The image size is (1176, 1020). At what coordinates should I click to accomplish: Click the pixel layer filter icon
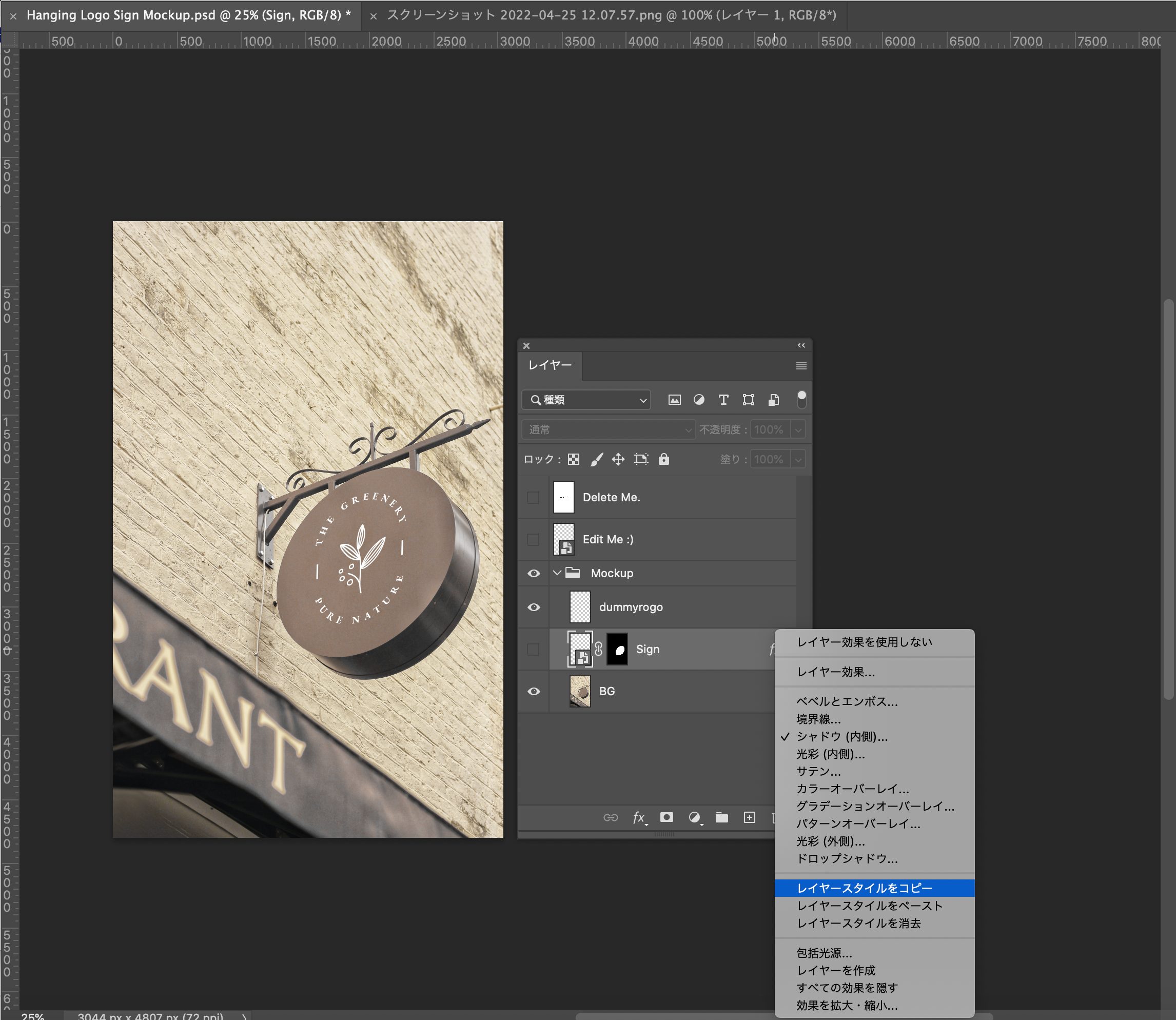point(674,400)
